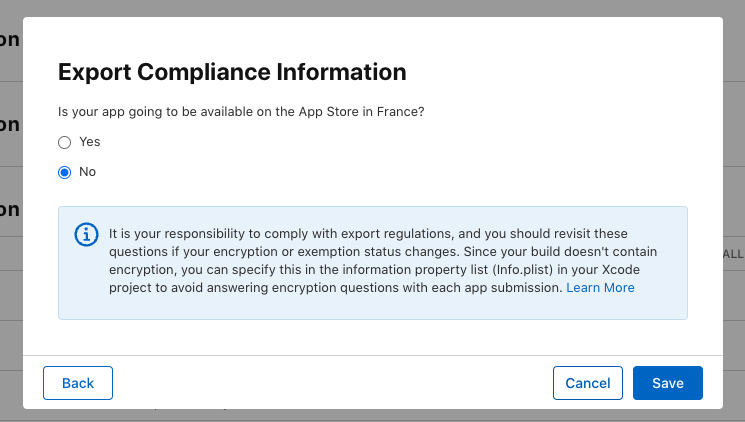The width and height of the screenshot is (745, 422).
Task: Click the middle truncated "on" heading behind dialog
Action: coord(10,125)
